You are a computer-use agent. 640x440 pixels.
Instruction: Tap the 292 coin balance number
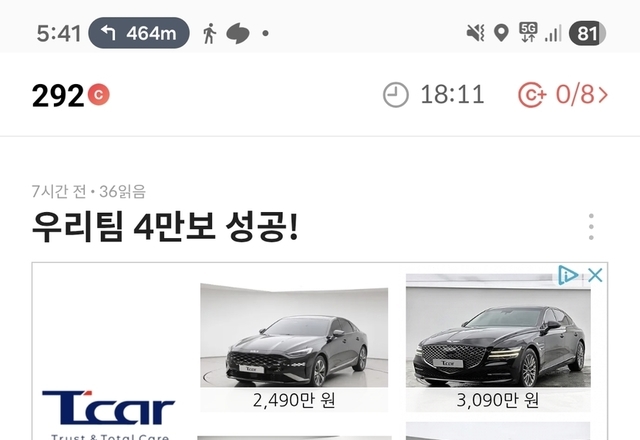click(x=58, y=96)
